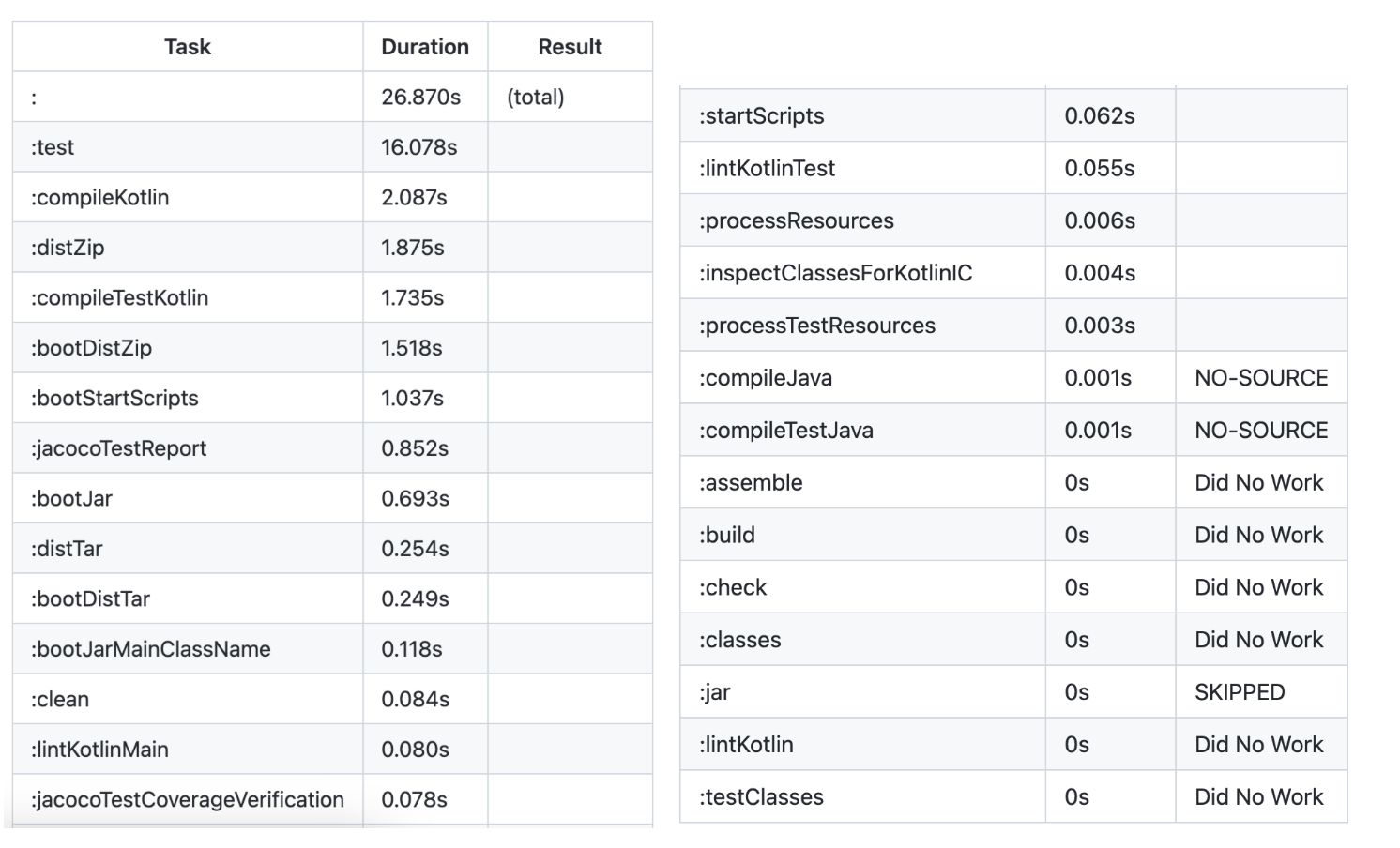This screenshot has height=848, width=1400.
Task: Click NO-SOURCE result for :compileJava
Action: (x=1261, y=378)
